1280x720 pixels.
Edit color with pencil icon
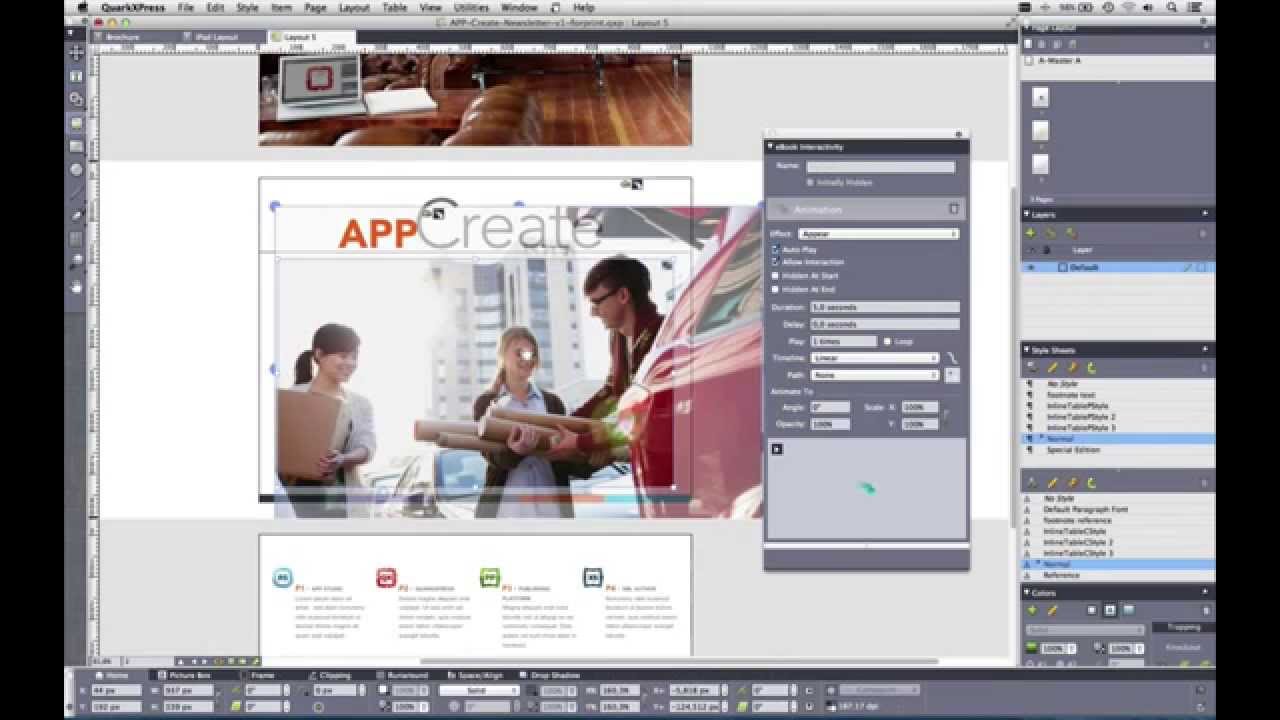(x=1053, y=609)
